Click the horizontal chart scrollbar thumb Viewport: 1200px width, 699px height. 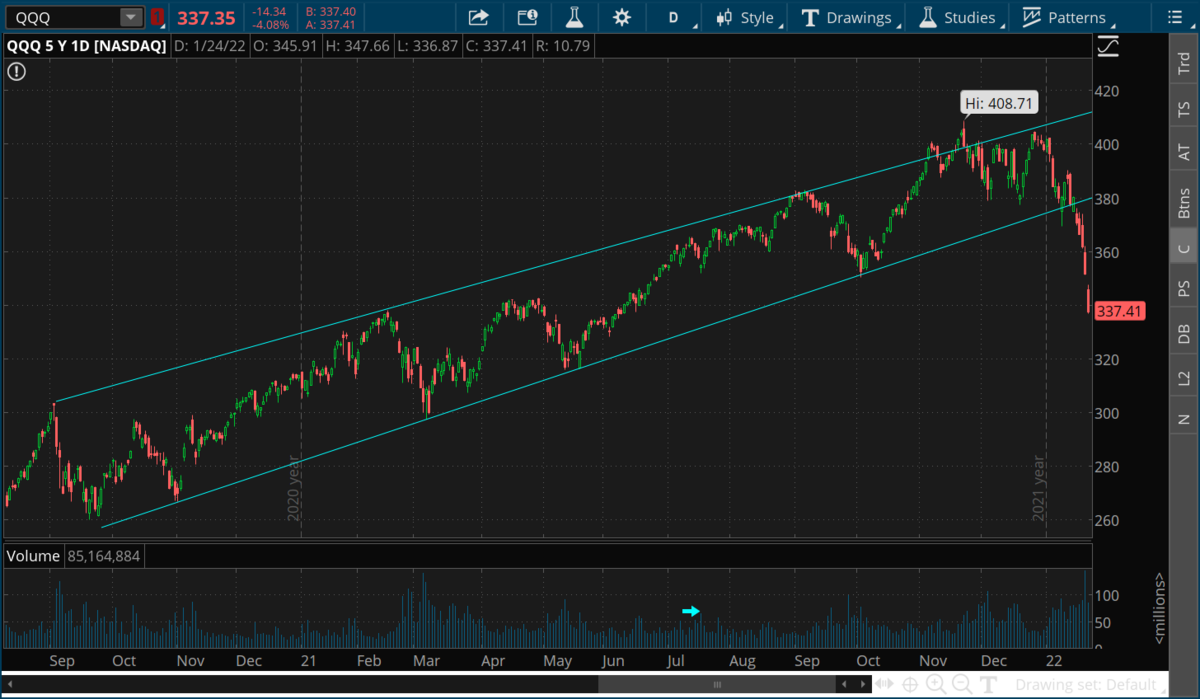click(x=716, y=685)
